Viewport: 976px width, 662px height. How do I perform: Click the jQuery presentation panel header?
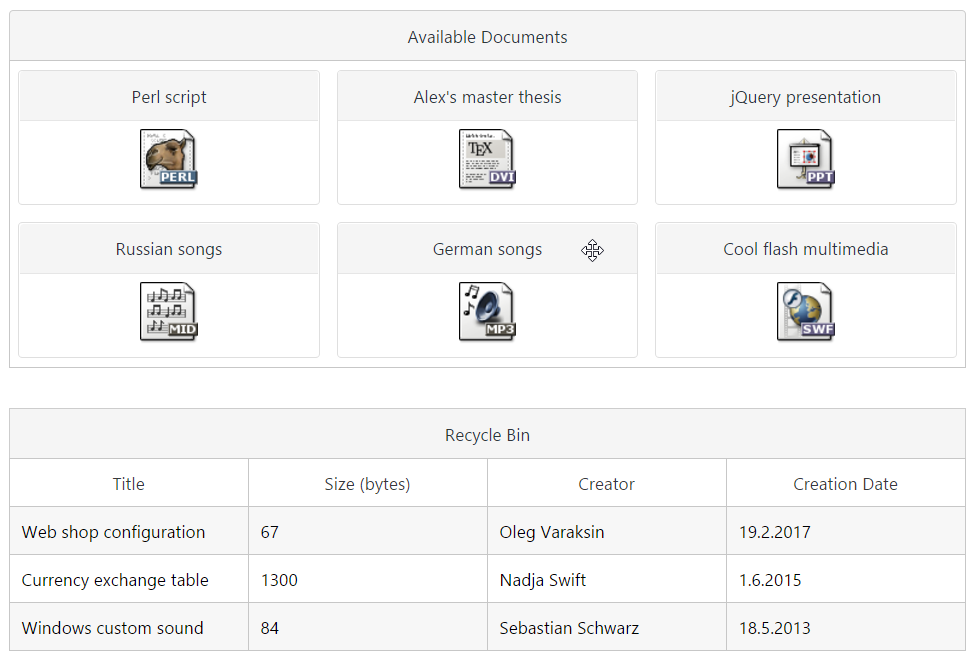(x=805, y=96)
